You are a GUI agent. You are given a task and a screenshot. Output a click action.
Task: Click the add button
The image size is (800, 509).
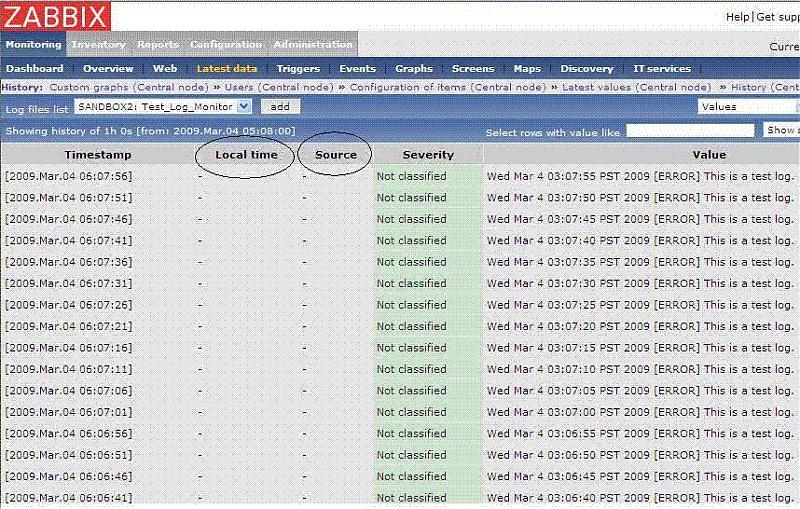[x=280, y=107]
